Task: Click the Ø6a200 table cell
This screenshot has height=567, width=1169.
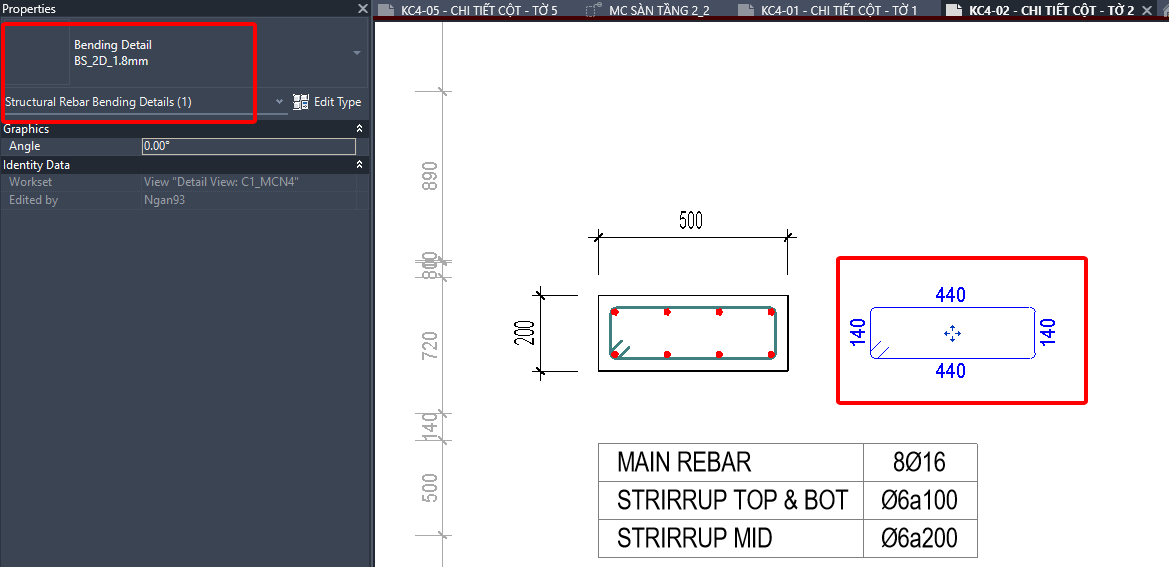Action: tap(920, 538)
